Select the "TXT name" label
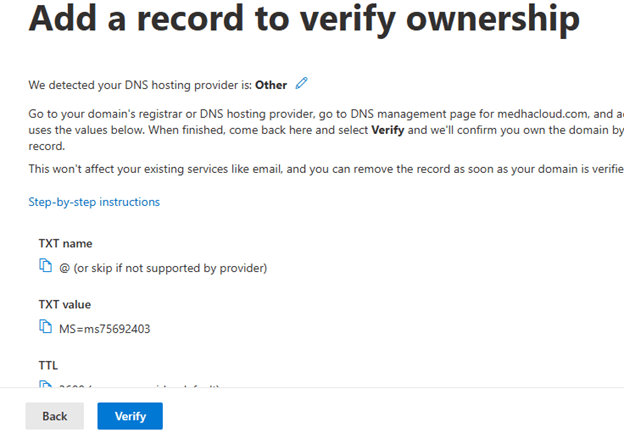 point(66,243)
